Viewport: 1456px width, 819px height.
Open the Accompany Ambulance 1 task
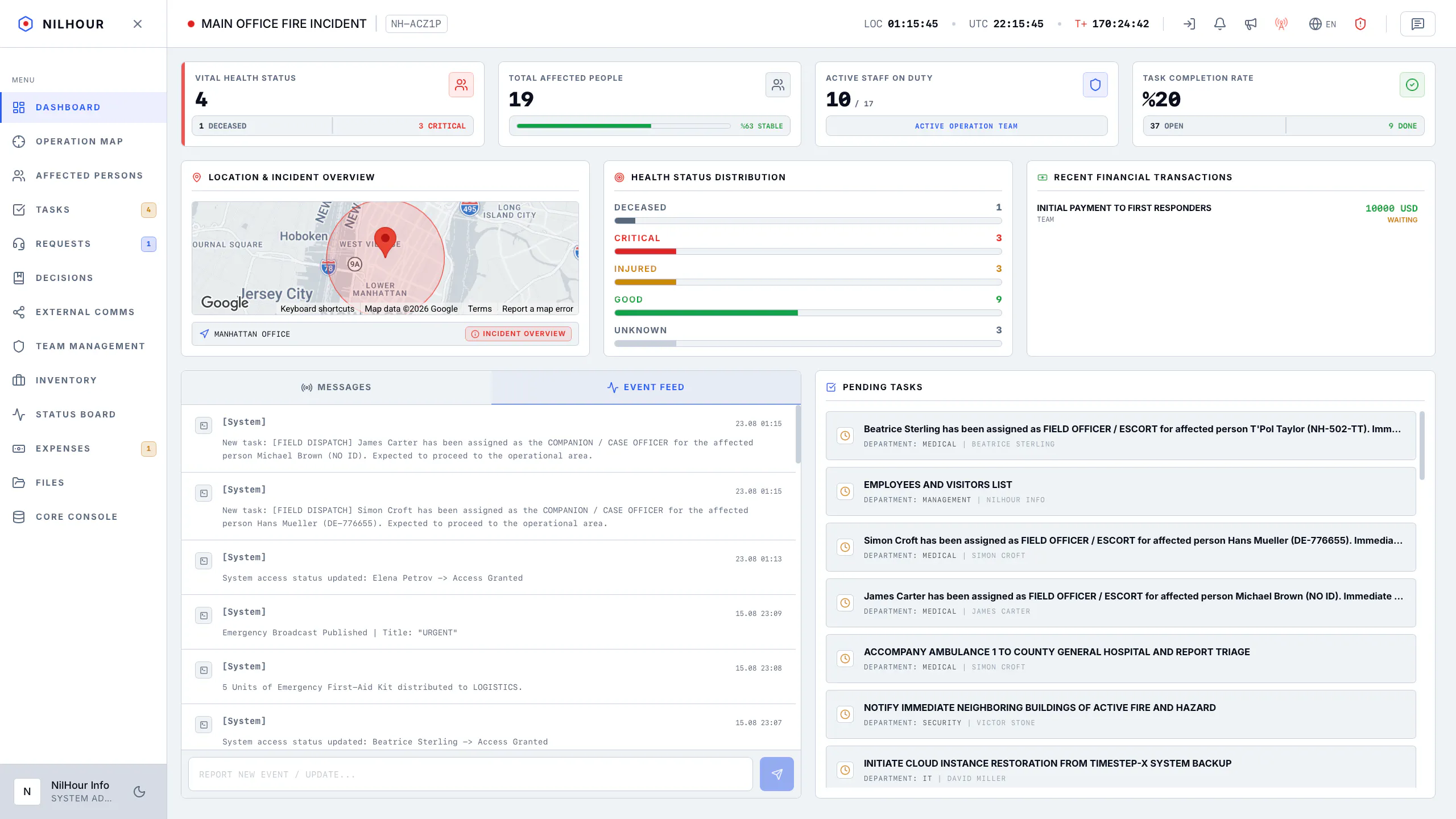(x=1120, y=659)
